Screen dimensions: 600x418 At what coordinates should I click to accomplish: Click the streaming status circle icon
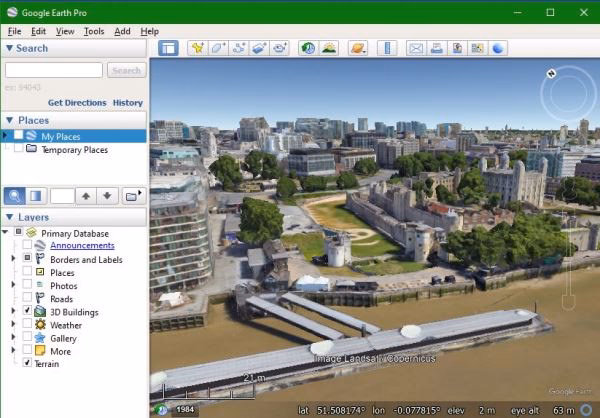(x=586, y=410)
